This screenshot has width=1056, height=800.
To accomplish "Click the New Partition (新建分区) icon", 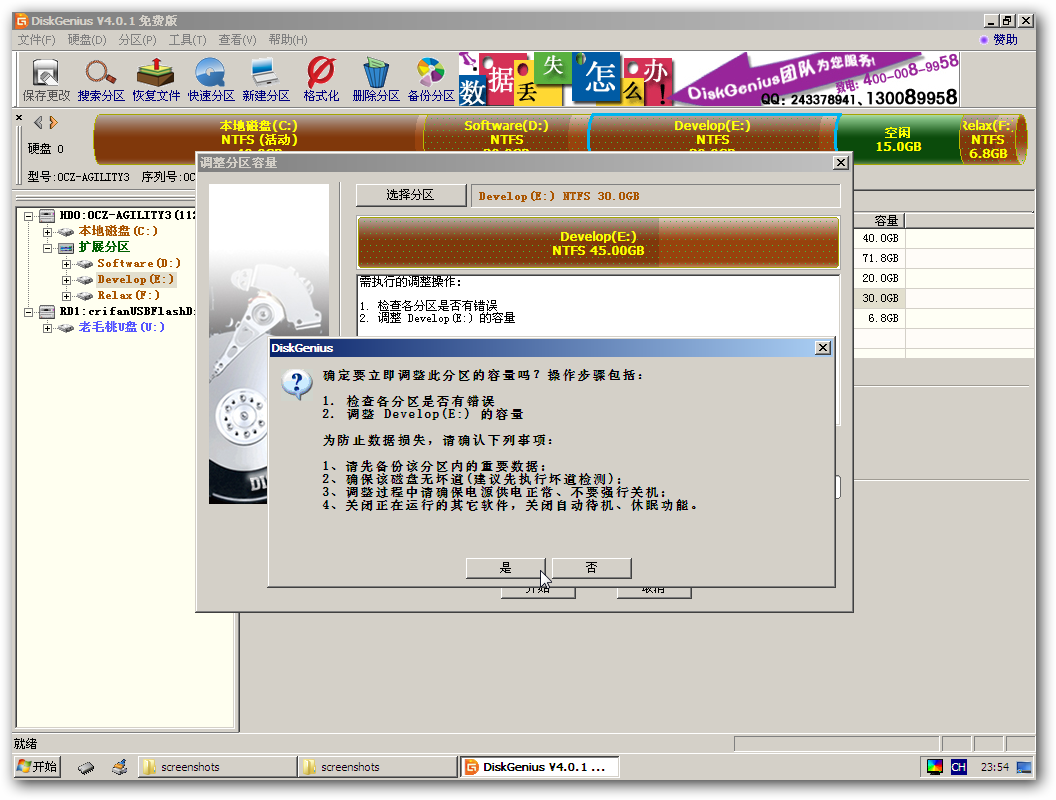I will (x=266, y=80).
